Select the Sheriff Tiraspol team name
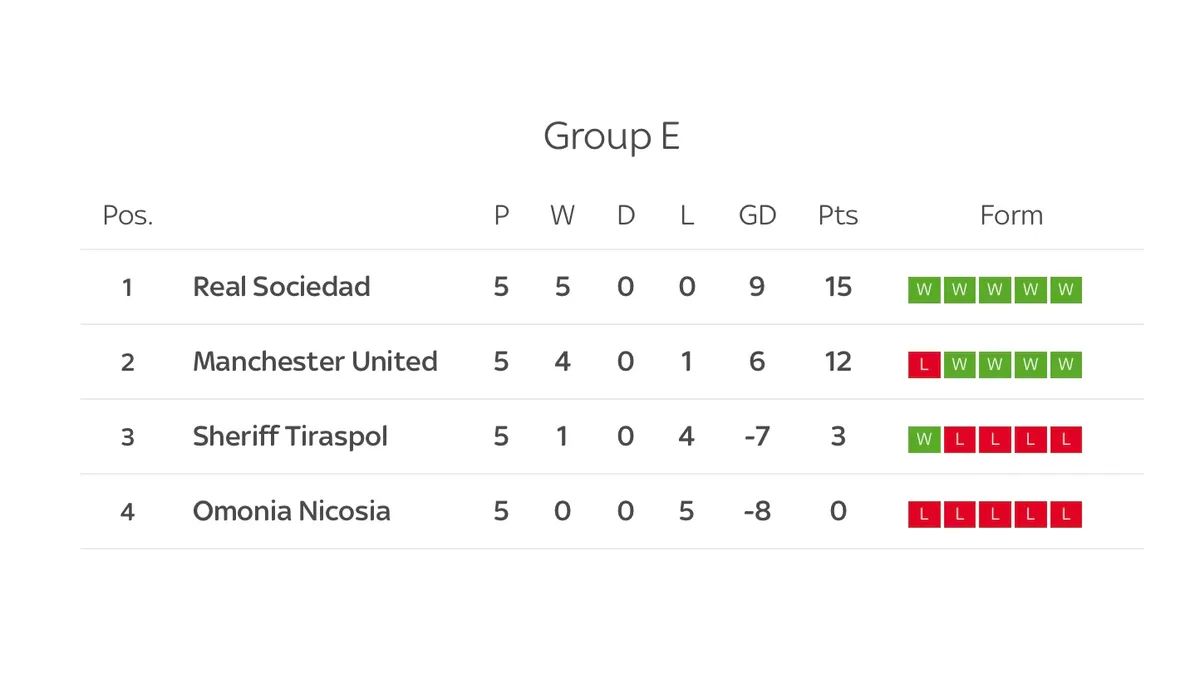The image size is (1200, 675). point(290,437)
